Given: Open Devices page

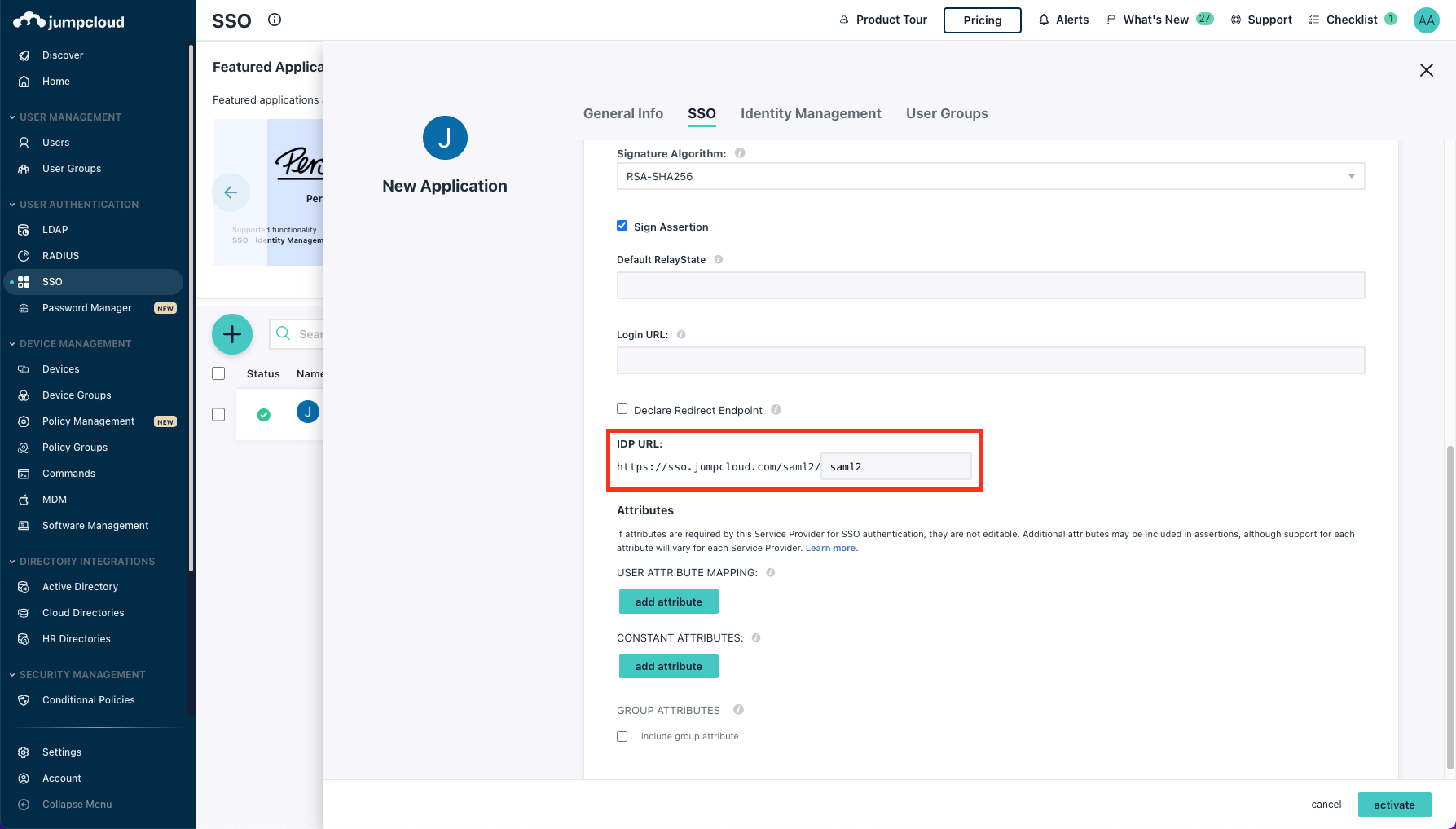Looking at the screenshot, I should pos(61,369).
